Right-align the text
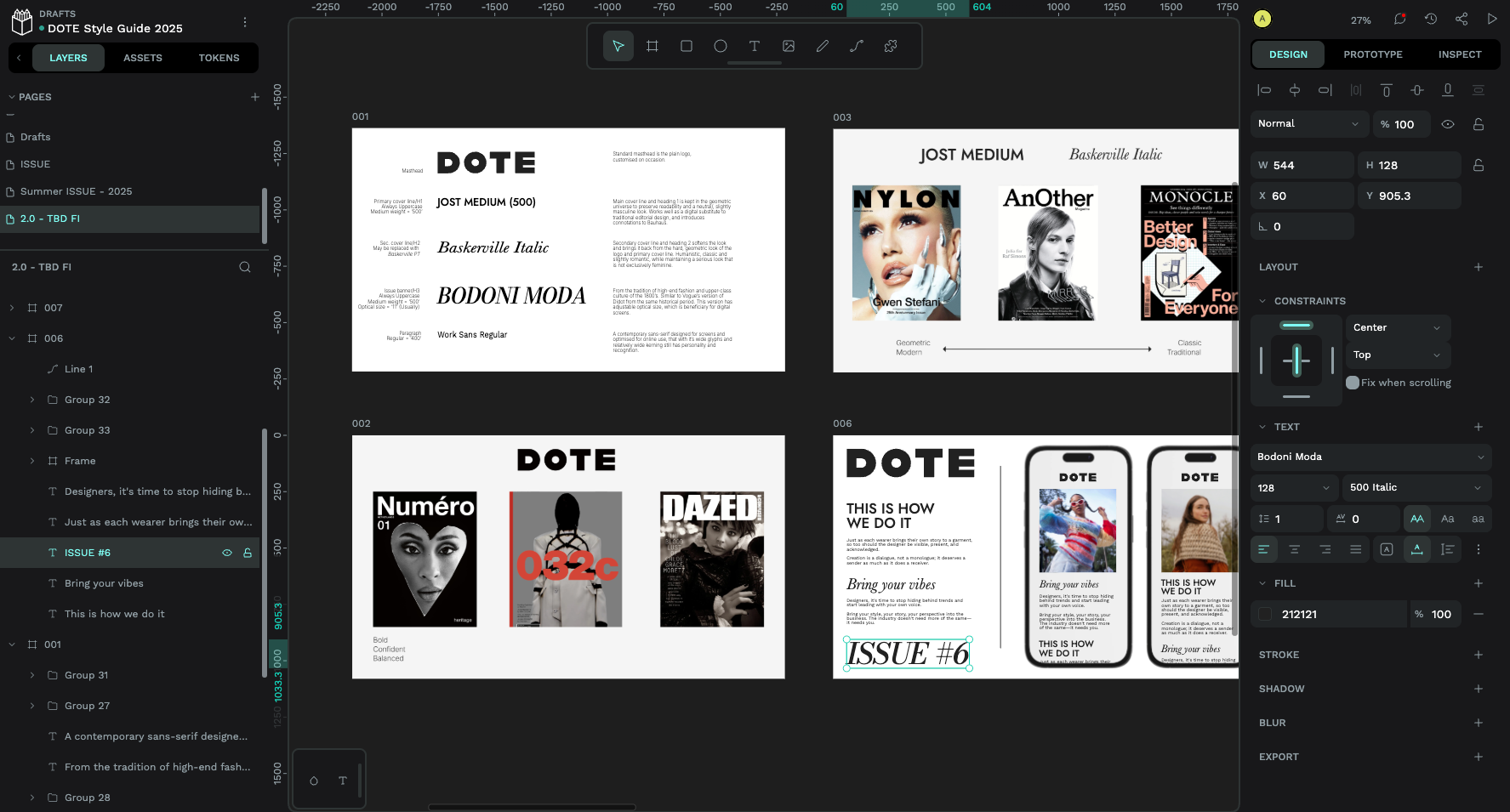 1325,549
